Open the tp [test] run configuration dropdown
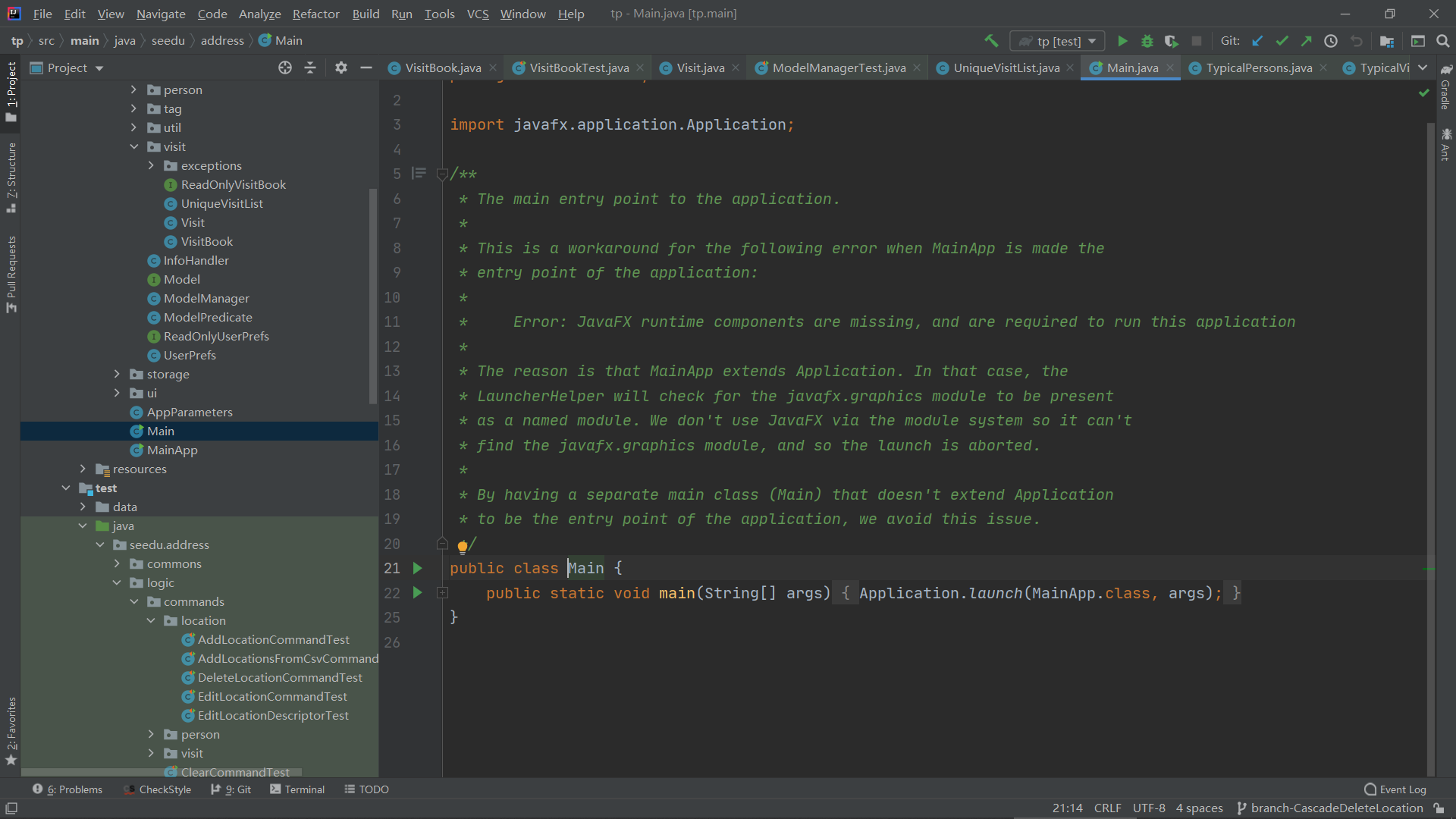Image resolution: width=1456 pixels, height=819 pixels. tap(1058, 41)
